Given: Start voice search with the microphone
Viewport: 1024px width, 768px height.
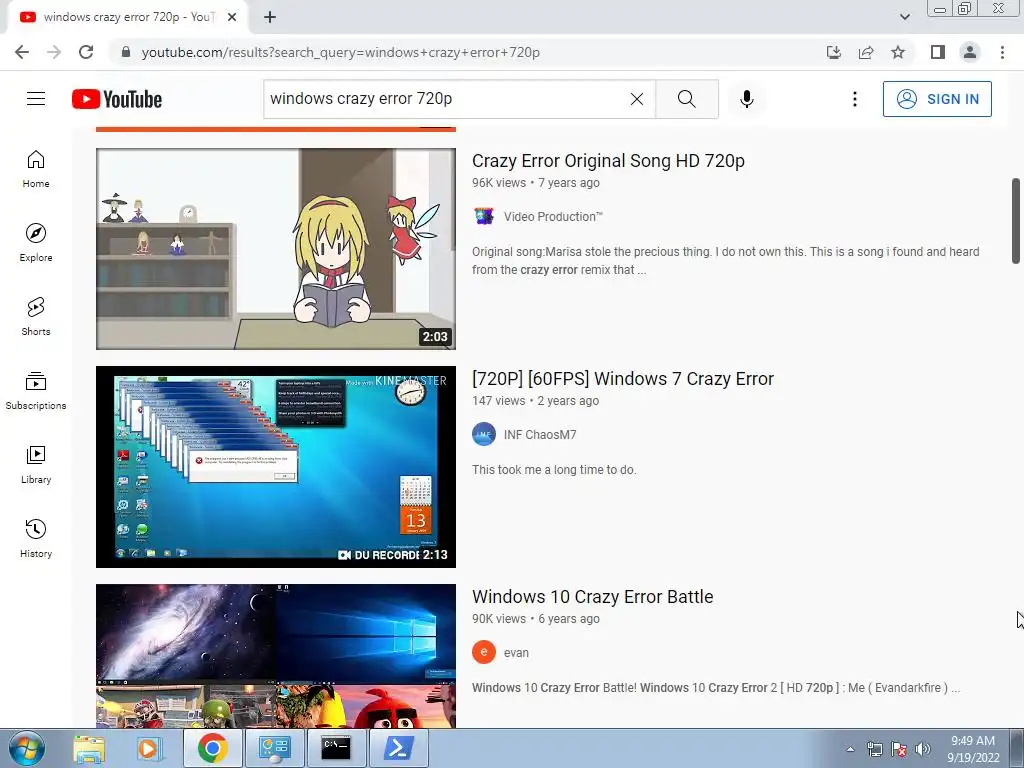Looking at the screenshot, I should coord(747,99).
